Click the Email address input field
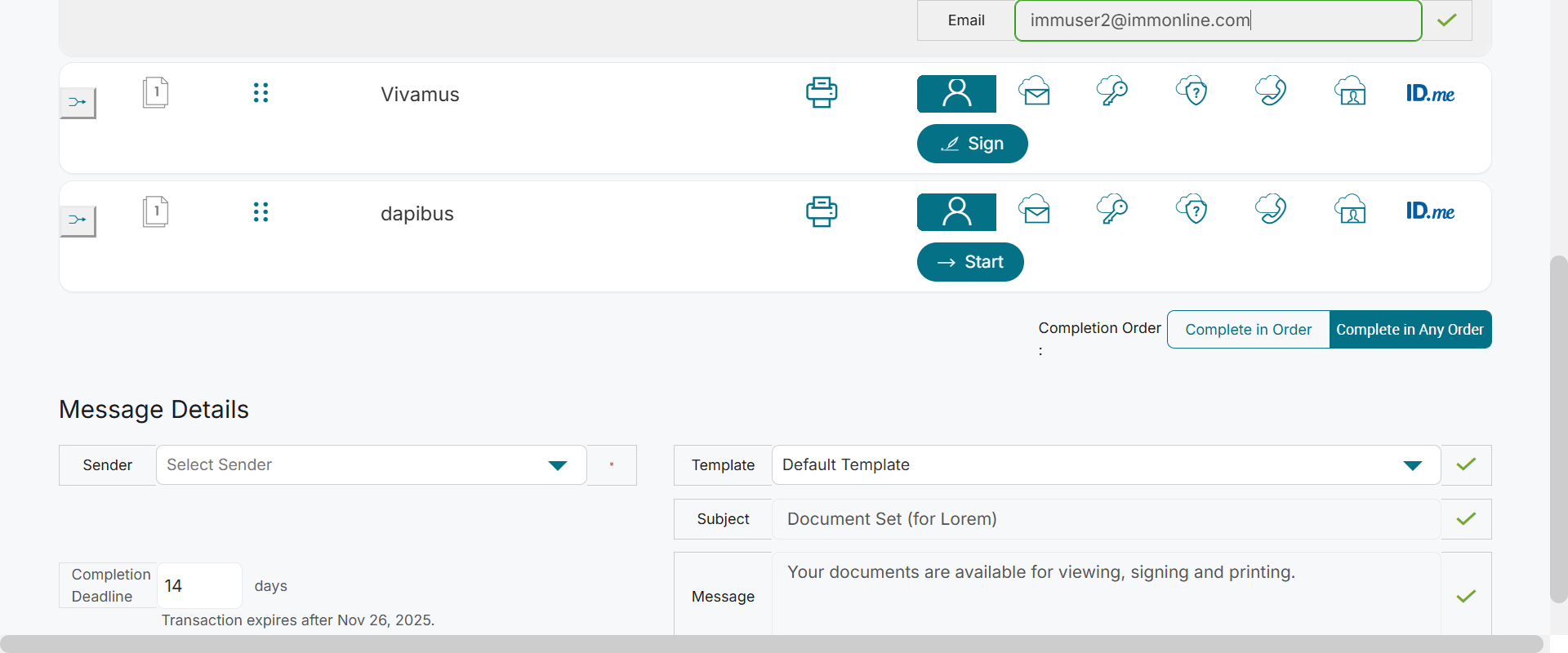Screen dimensions: 1568x653 (x=1218, y=20)
